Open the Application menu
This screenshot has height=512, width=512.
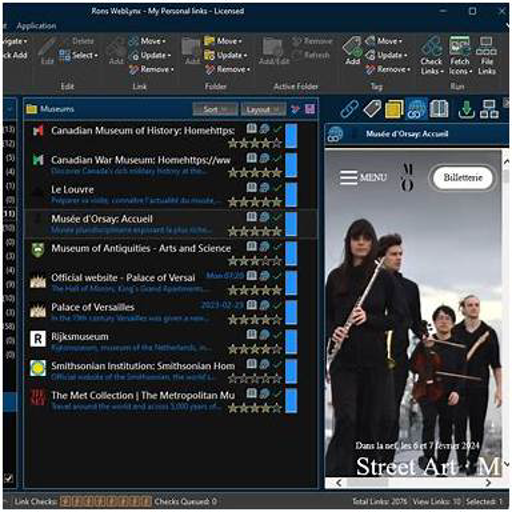36,26
